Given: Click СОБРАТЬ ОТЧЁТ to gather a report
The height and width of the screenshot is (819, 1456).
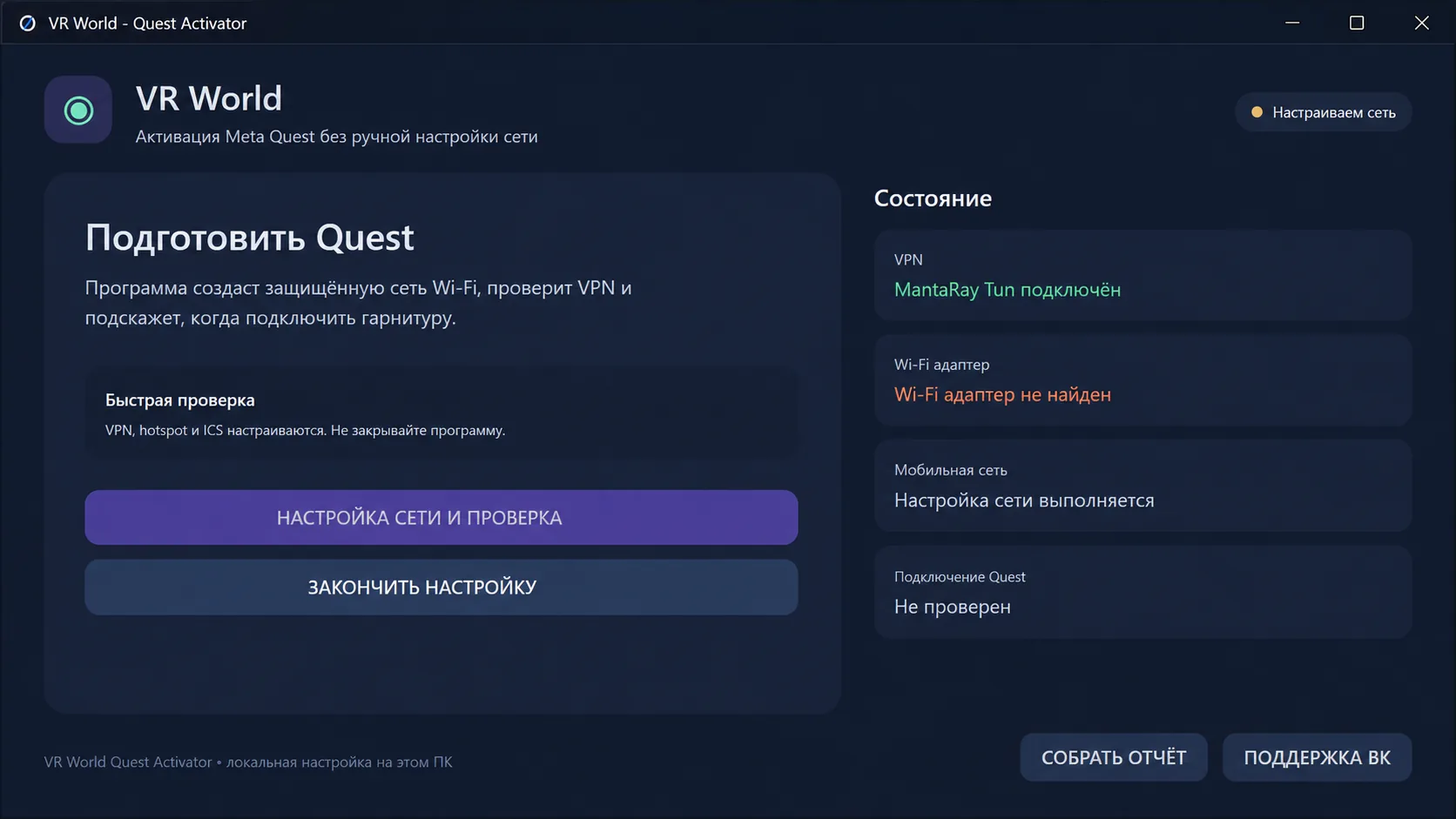Looking at the screenshot, I should (1114, 757).
